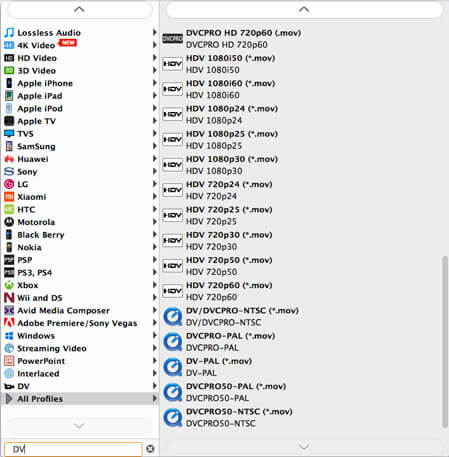Click the profile search field
The image size is (449, 457).
click(x=73, y=449)
